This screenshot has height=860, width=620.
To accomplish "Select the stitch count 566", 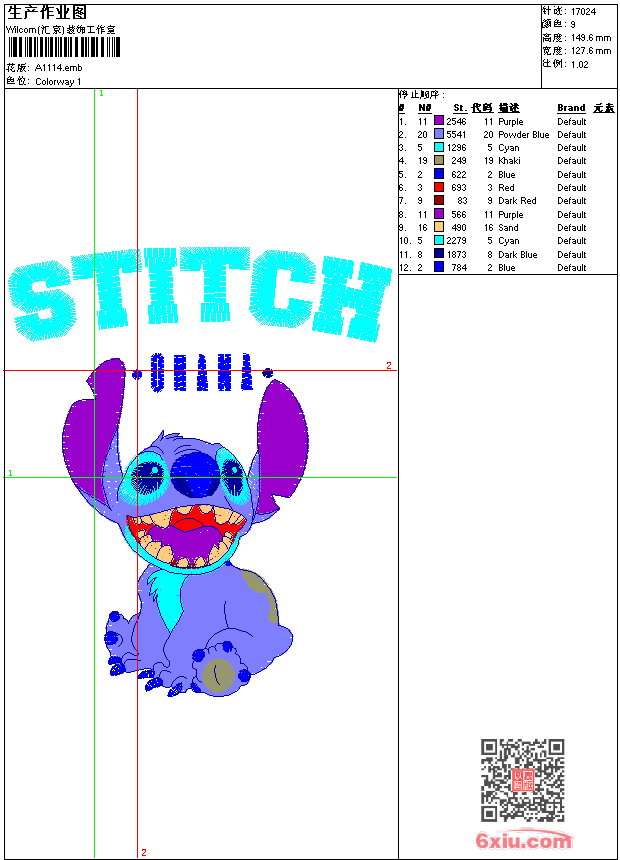I will tap(459, 215).
